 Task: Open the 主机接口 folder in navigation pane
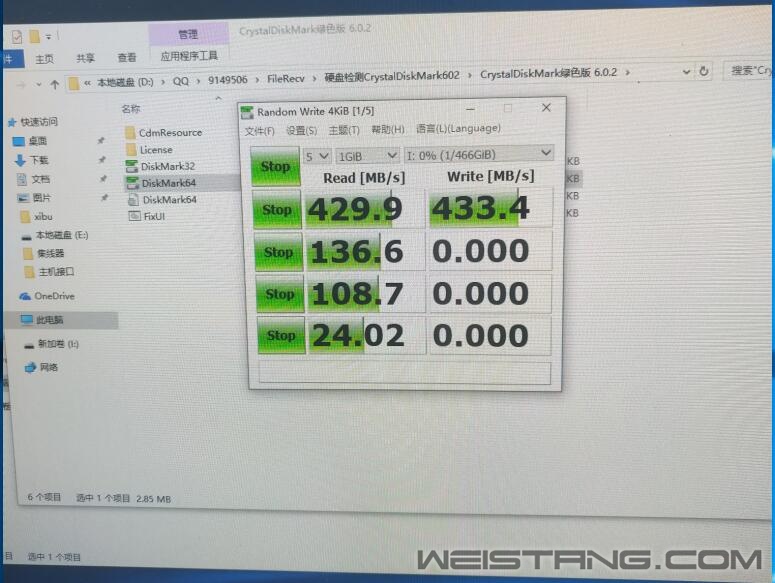50,272
